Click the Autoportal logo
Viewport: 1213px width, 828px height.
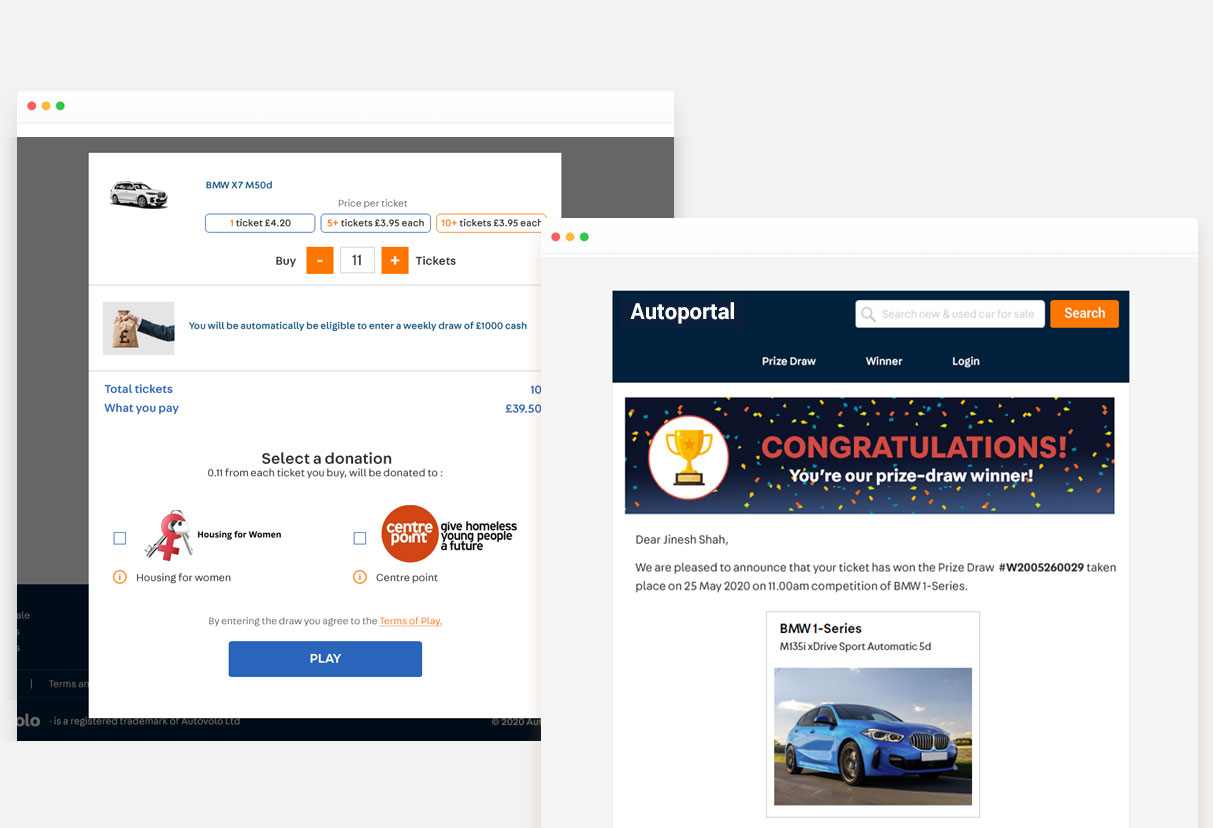pyautogui.click(x=681, y=312)
